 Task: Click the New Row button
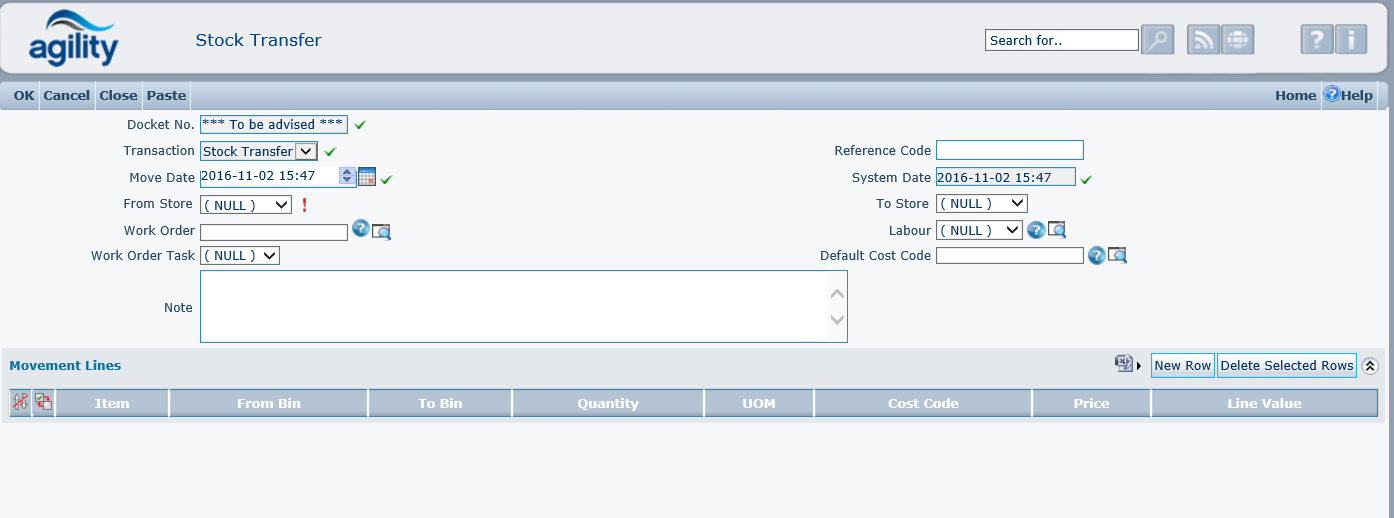pos(1182,366)
